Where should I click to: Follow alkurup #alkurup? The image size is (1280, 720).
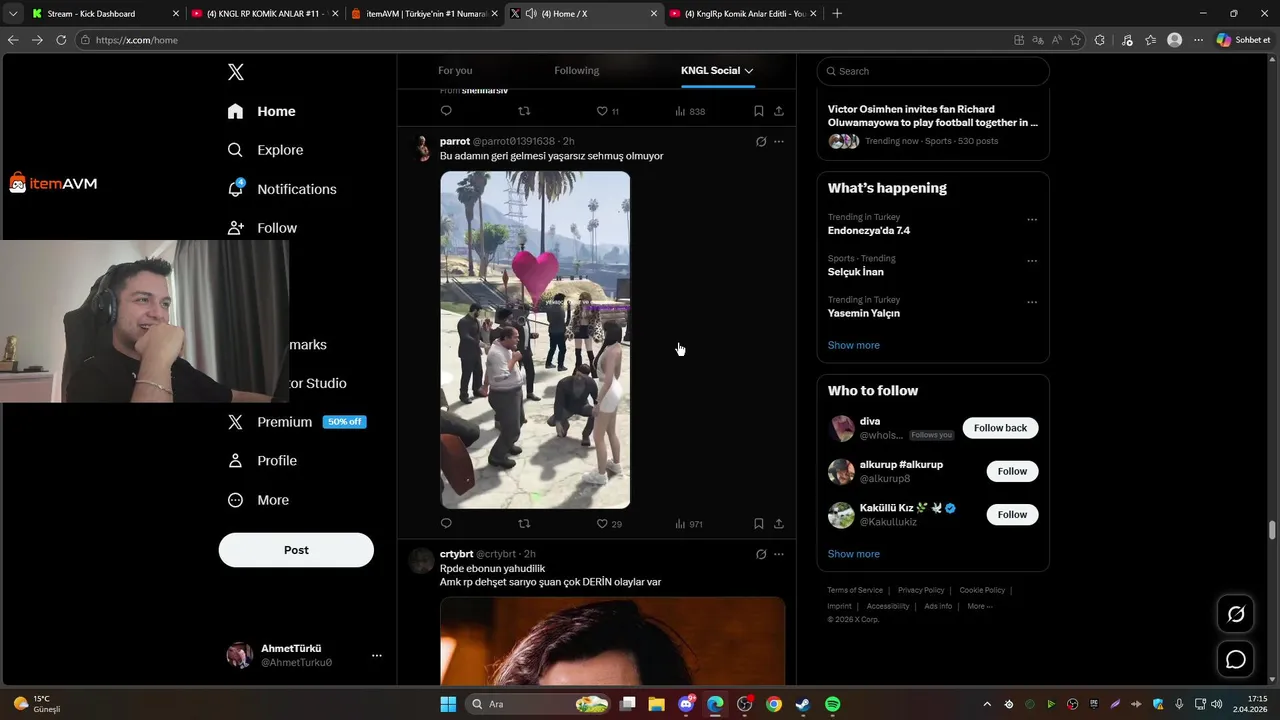coord(1012,471)
